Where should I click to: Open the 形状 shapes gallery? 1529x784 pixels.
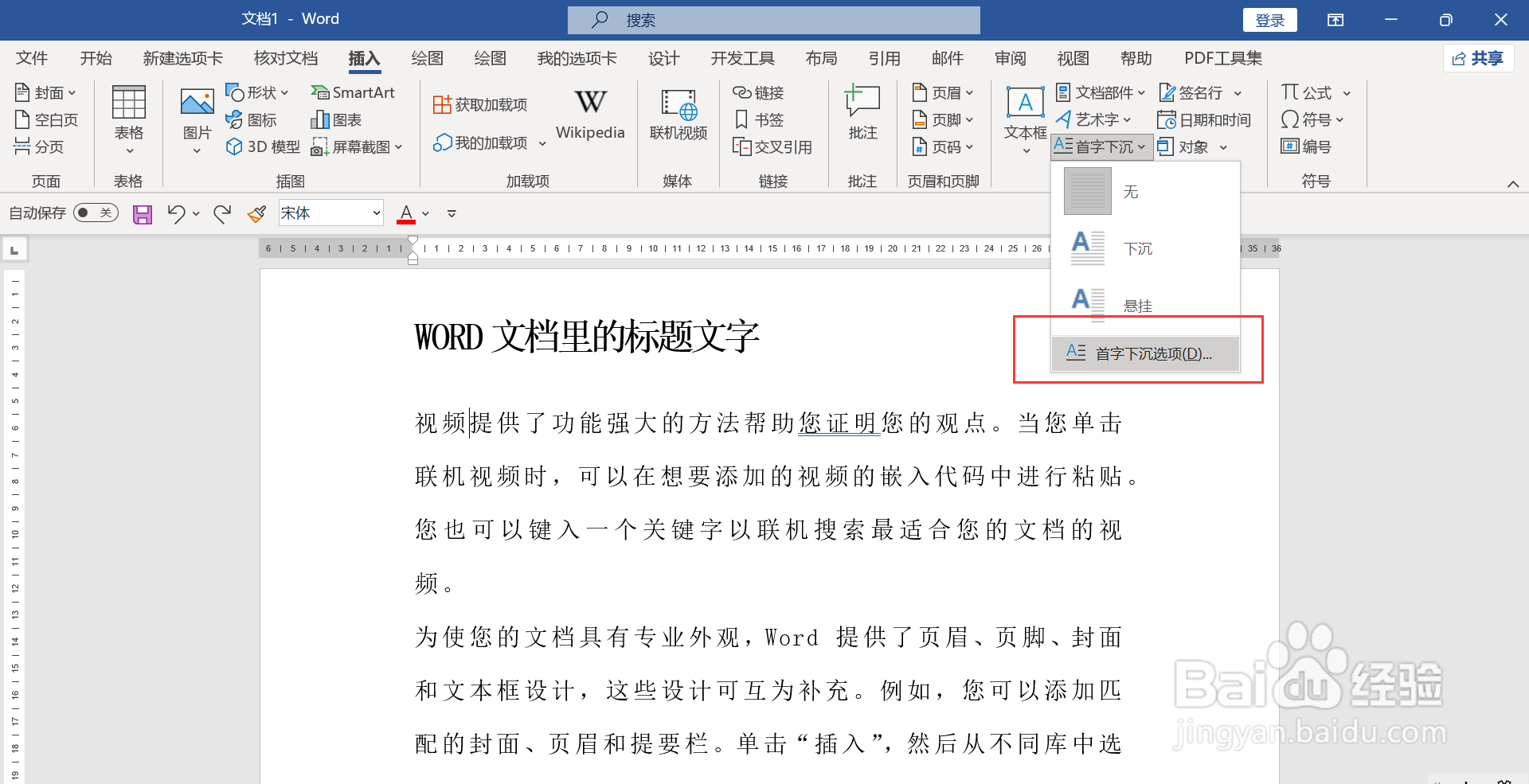click(256, 93)
